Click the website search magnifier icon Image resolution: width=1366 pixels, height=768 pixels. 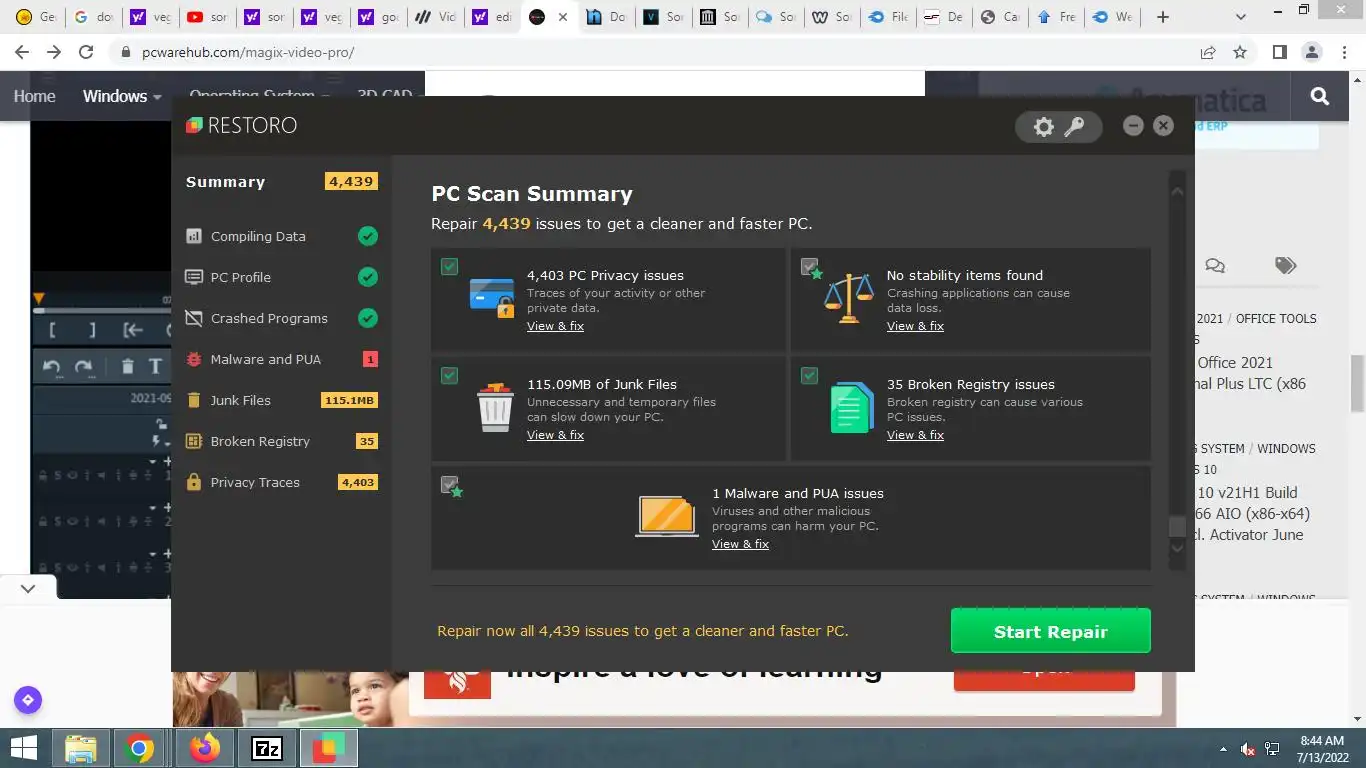point(1320,96)
